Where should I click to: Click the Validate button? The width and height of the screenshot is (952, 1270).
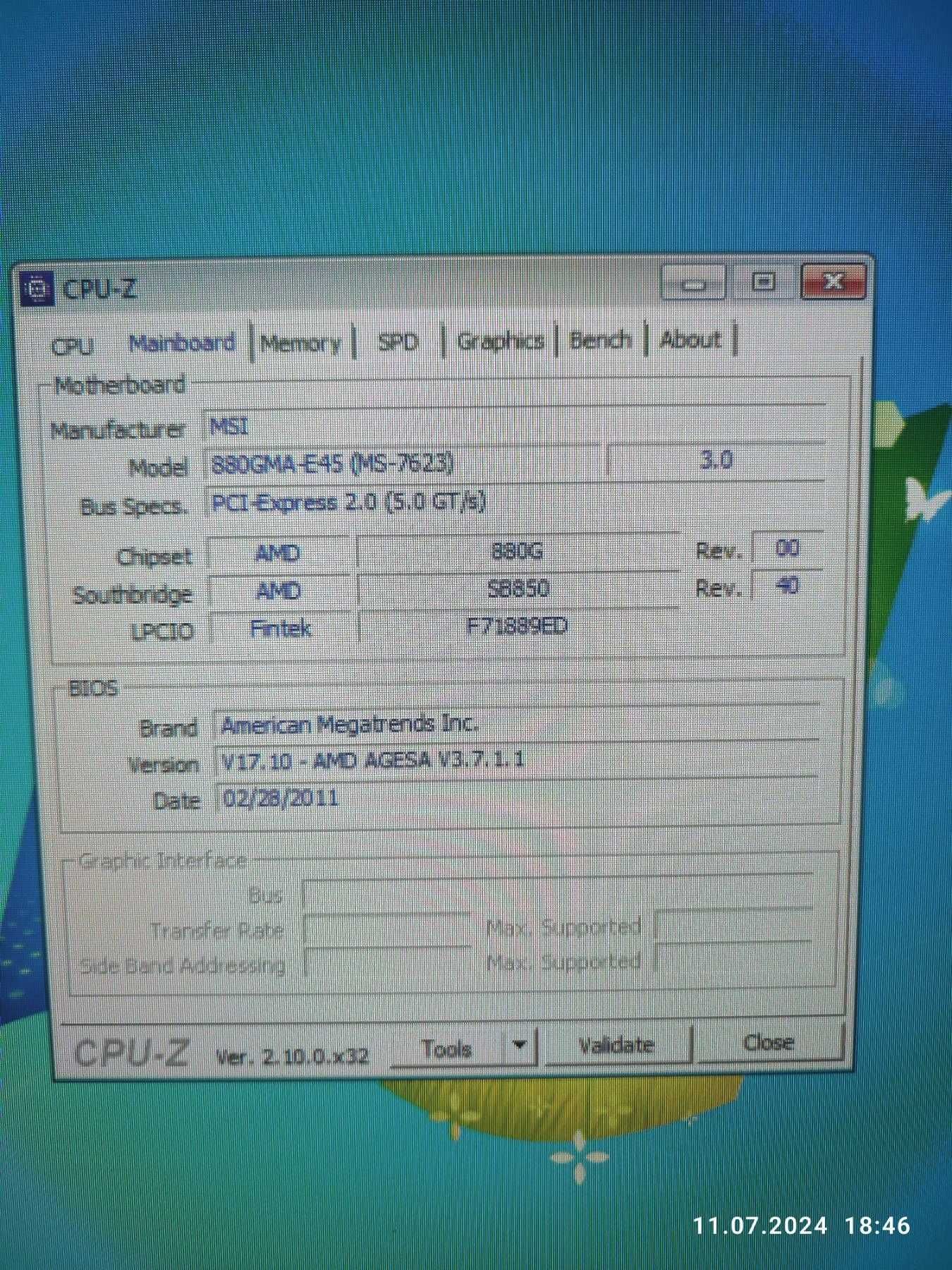tap(616, 1045)
